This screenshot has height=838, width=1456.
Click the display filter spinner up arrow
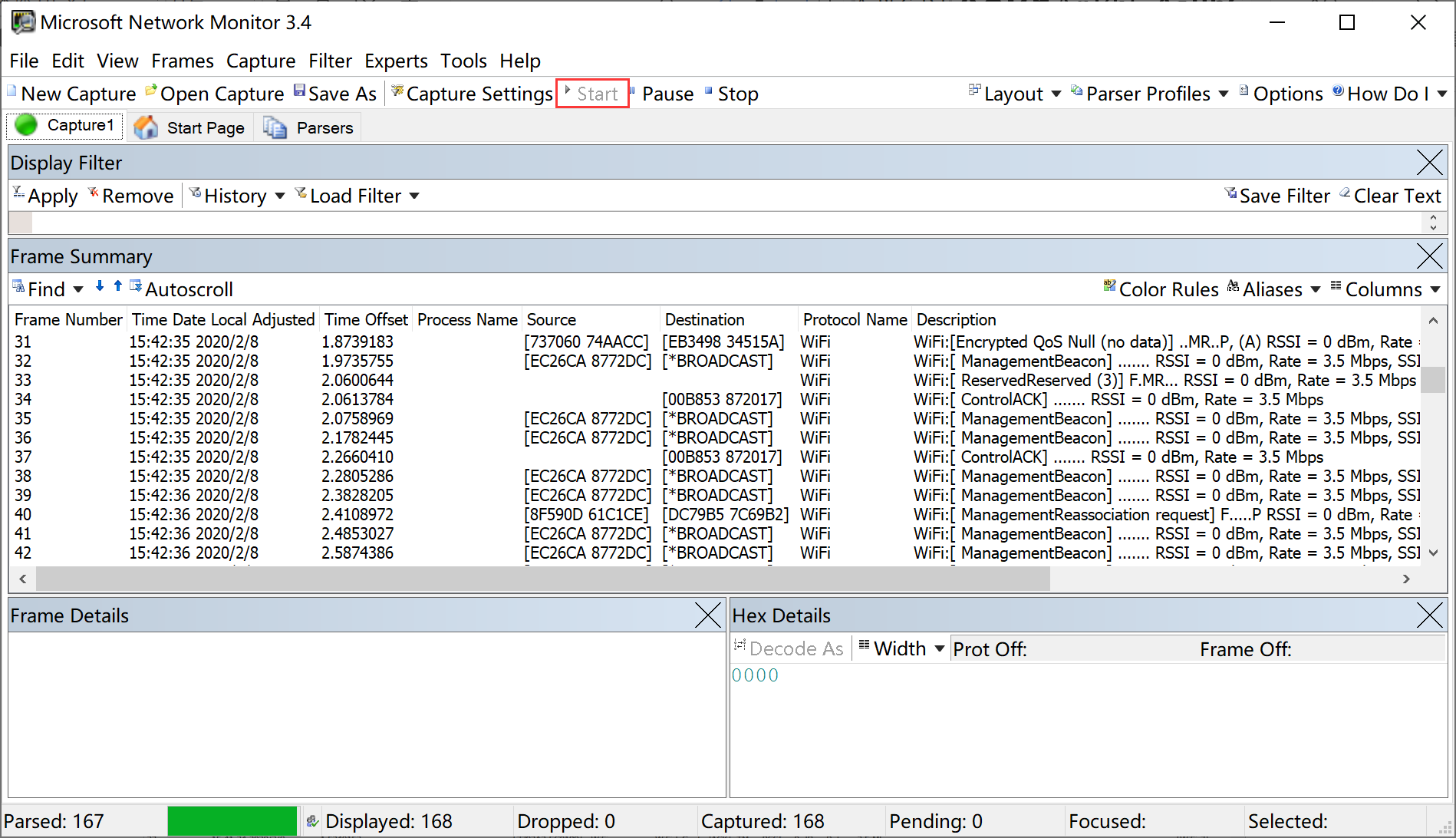click(1433, 217)
